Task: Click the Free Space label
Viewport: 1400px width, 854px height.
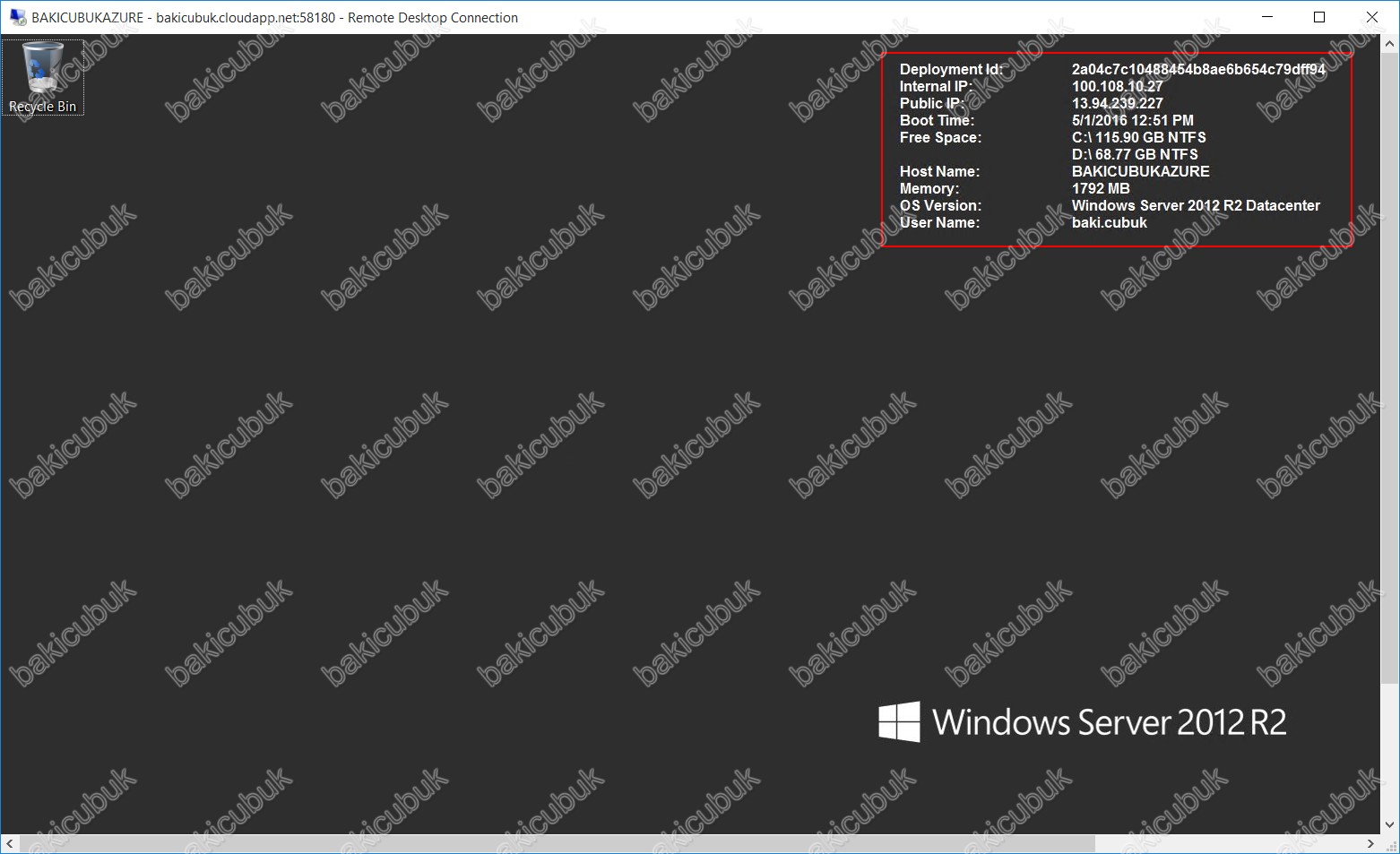Action: [x=940, y=137]
